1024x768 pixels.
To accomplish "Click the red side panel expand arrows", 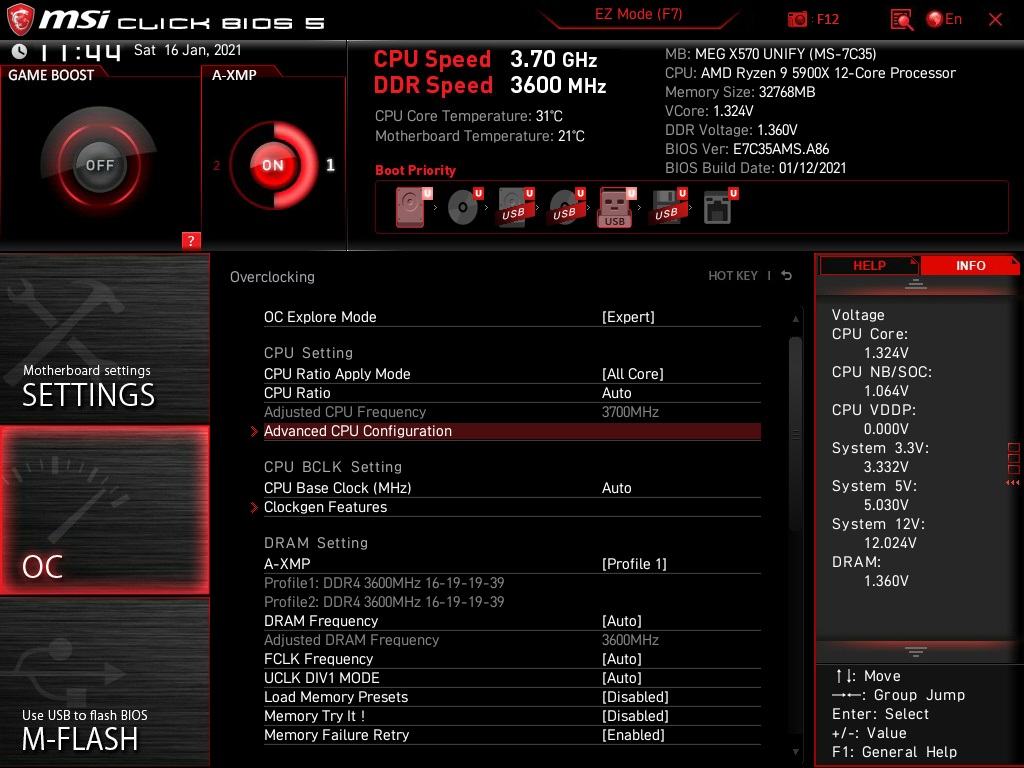I will [x=1013, y=483].
